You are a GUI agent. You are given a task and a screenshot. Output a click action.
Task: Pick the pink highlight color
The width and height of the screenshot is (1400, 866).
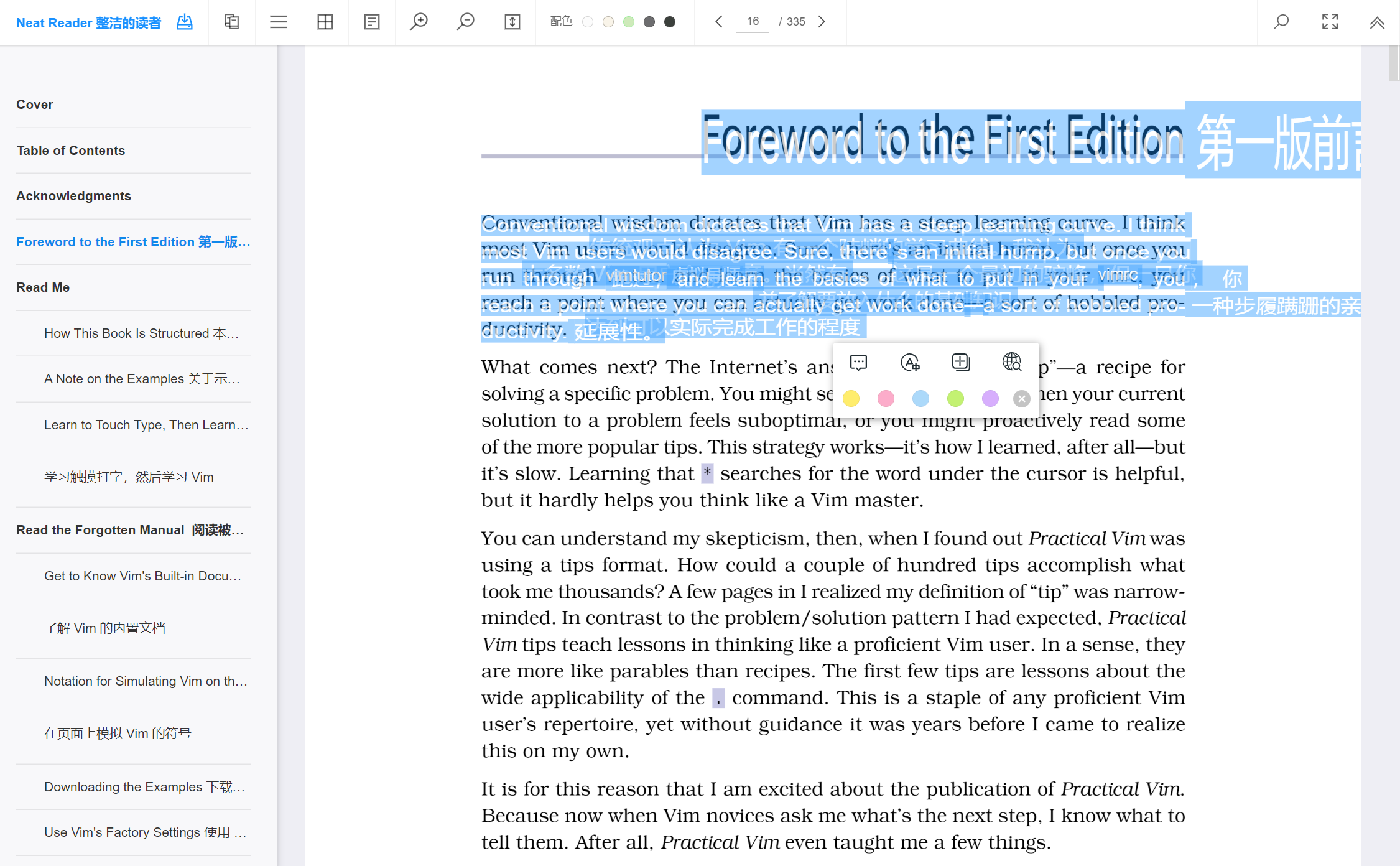[886, 398]
